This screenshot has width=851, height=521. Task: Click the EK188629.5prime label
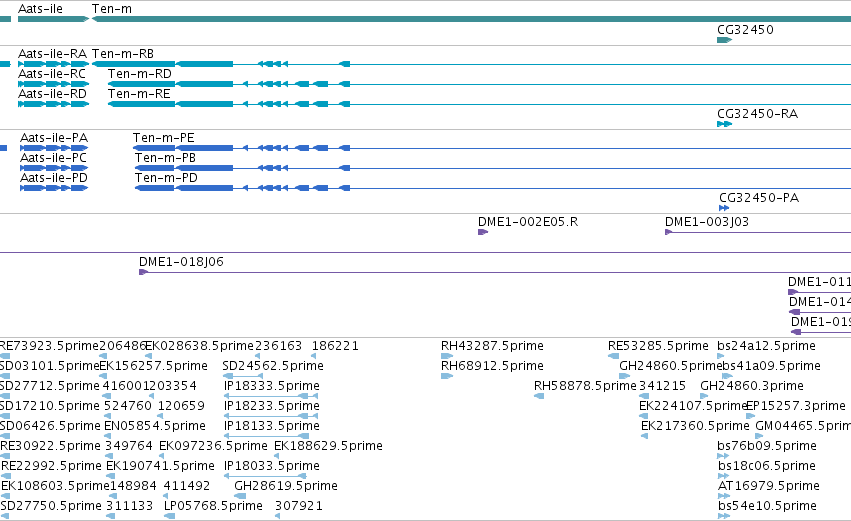328,446
